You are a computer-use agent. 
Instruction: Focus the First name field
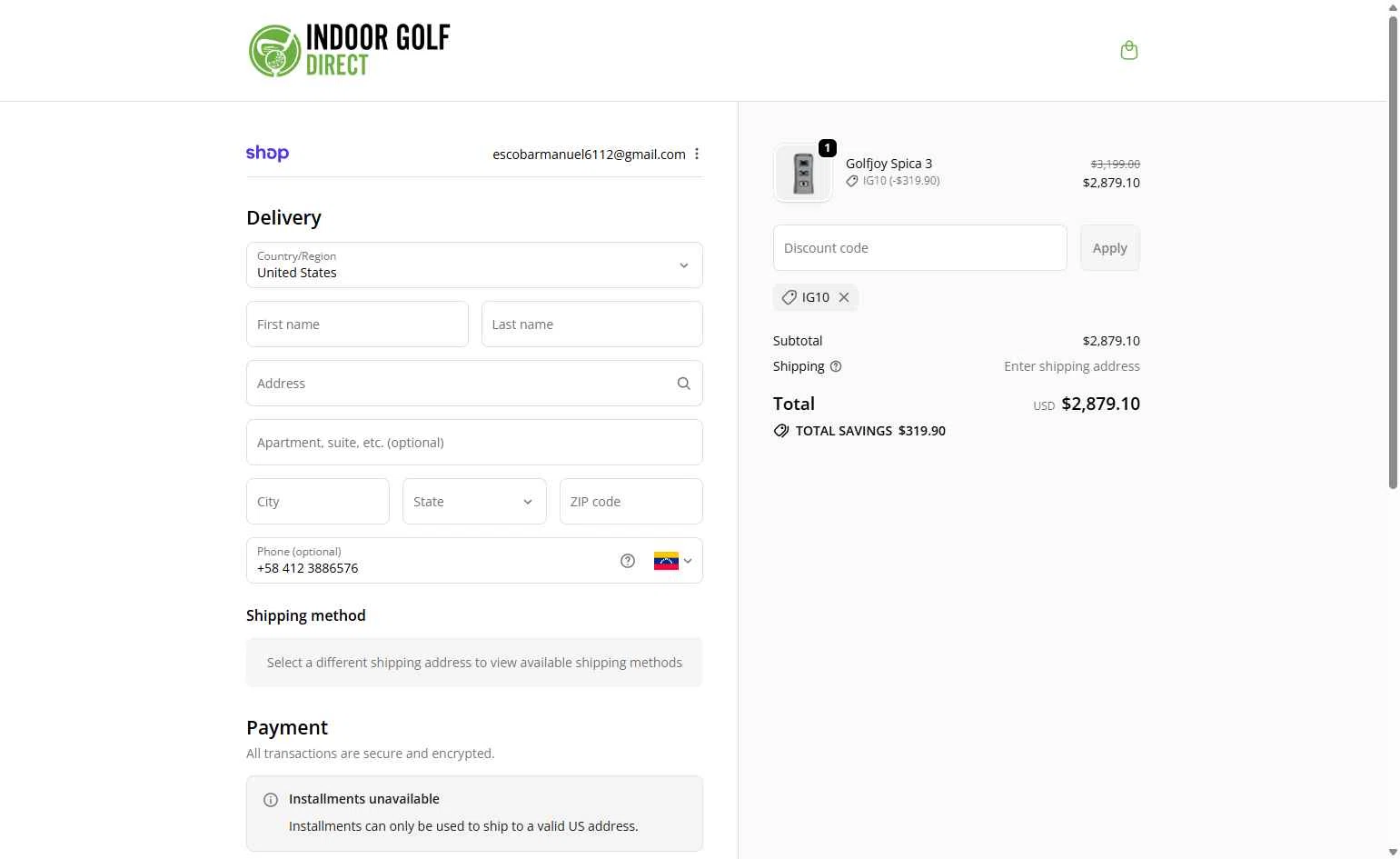[357, 325]
